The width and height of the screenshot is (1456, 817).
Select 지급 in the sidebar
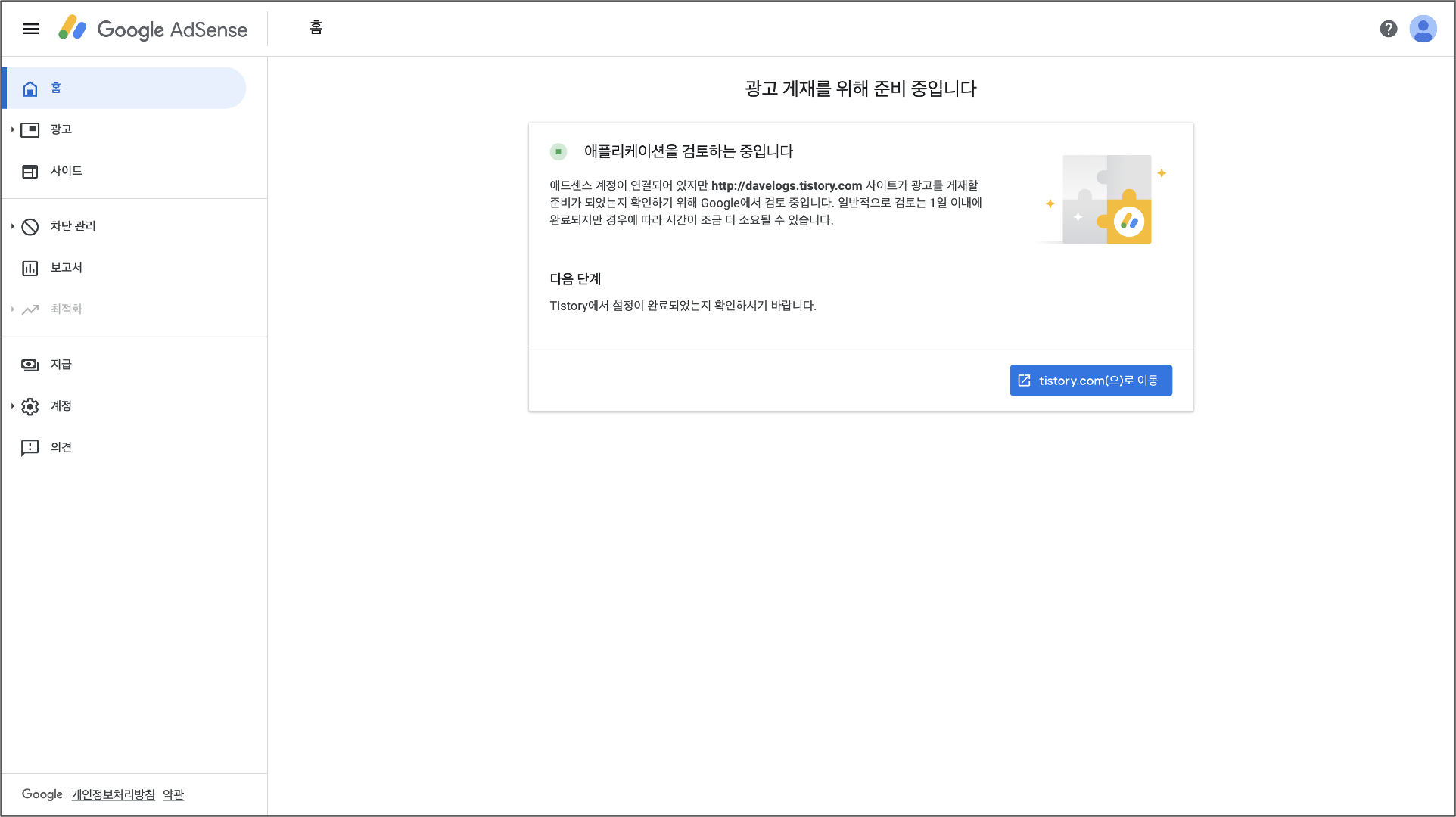pyautogui.click(x=61, y=365)
